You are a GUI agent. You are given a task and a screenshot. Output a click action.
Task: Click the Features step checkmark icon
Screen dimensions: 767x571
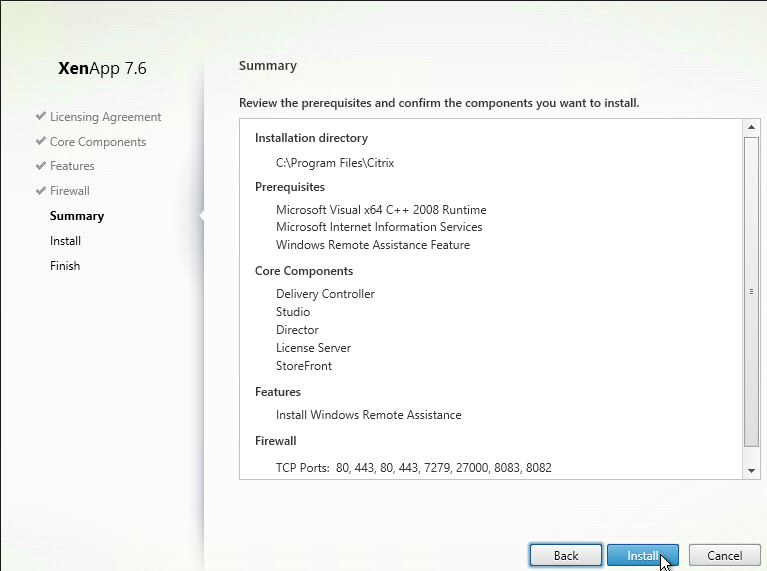pyautogui.click(x=40, y=165)
